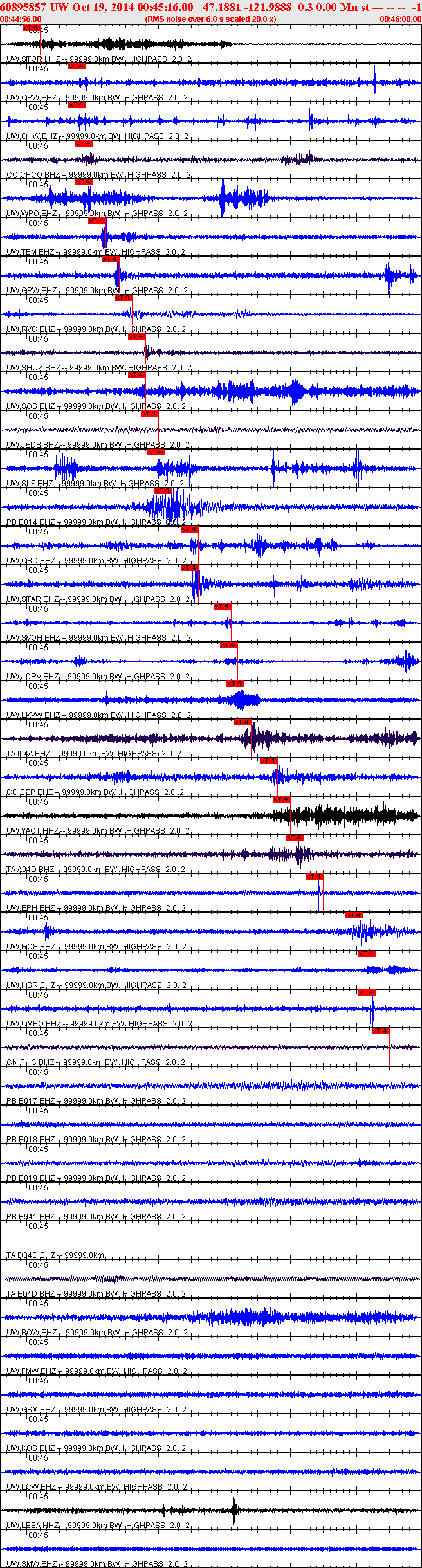
Task: Click the station label 'UW.GSM EHZ'
Action: click(32, 1410)
